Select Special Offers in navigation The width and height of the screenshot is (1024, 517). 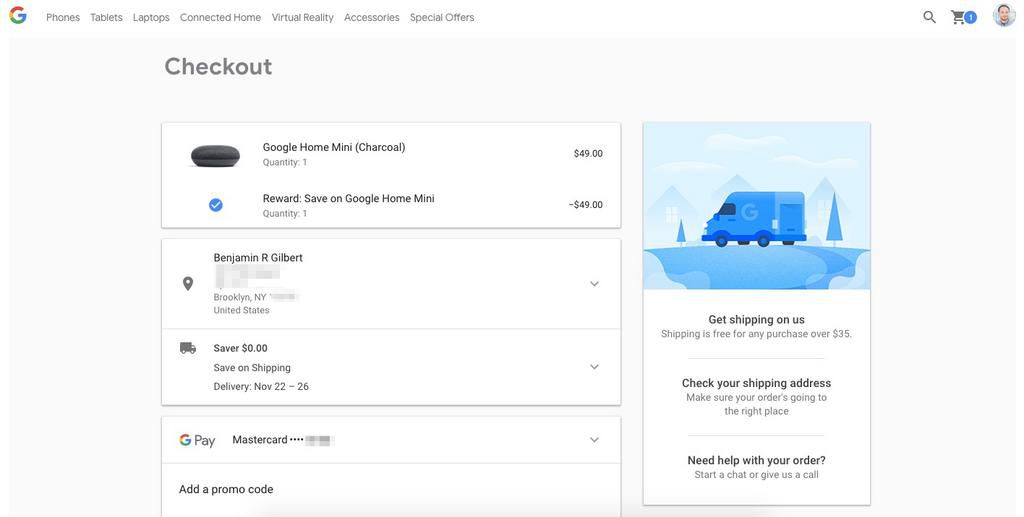[x=442, y=18]
